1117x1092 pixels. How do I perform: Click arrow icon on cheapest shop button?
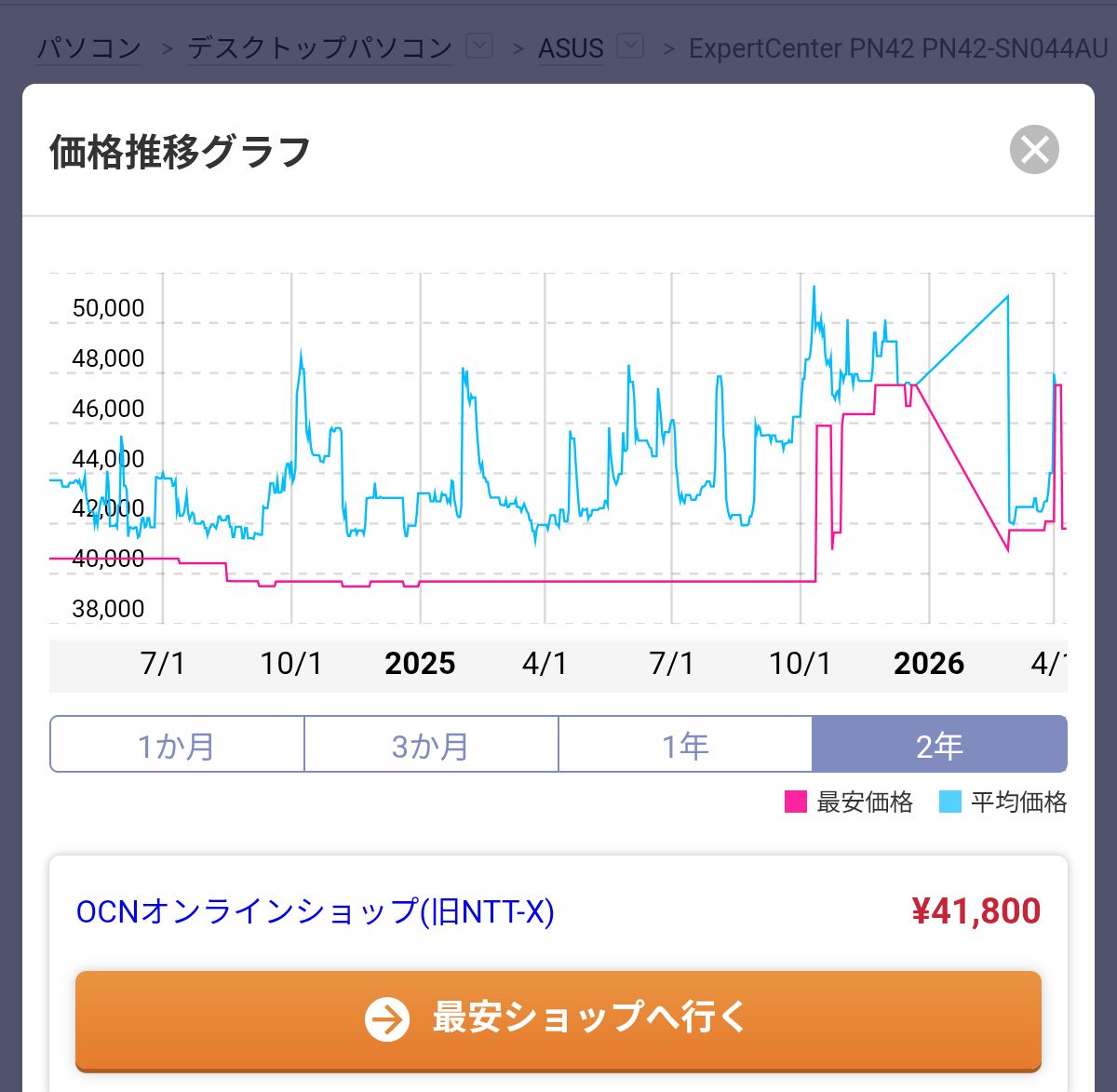click(x=386, y=1018)
